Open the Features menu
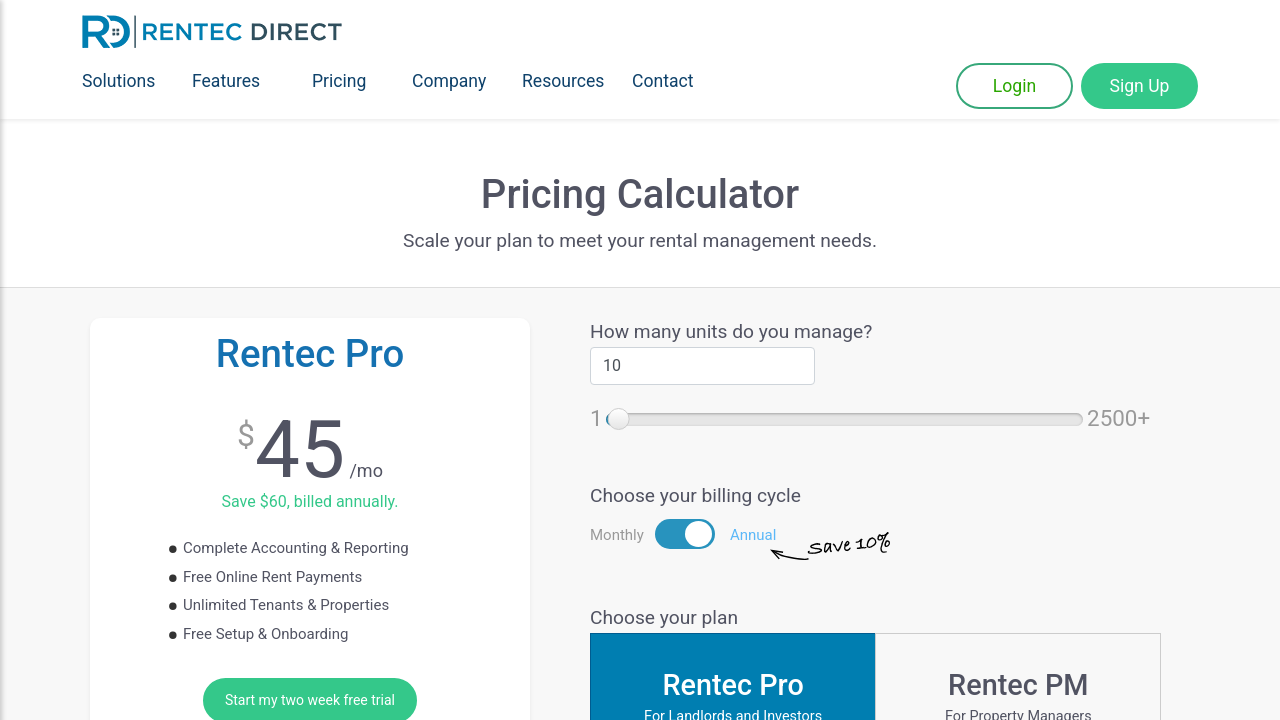1280x720 pixels. click(226, 81)
